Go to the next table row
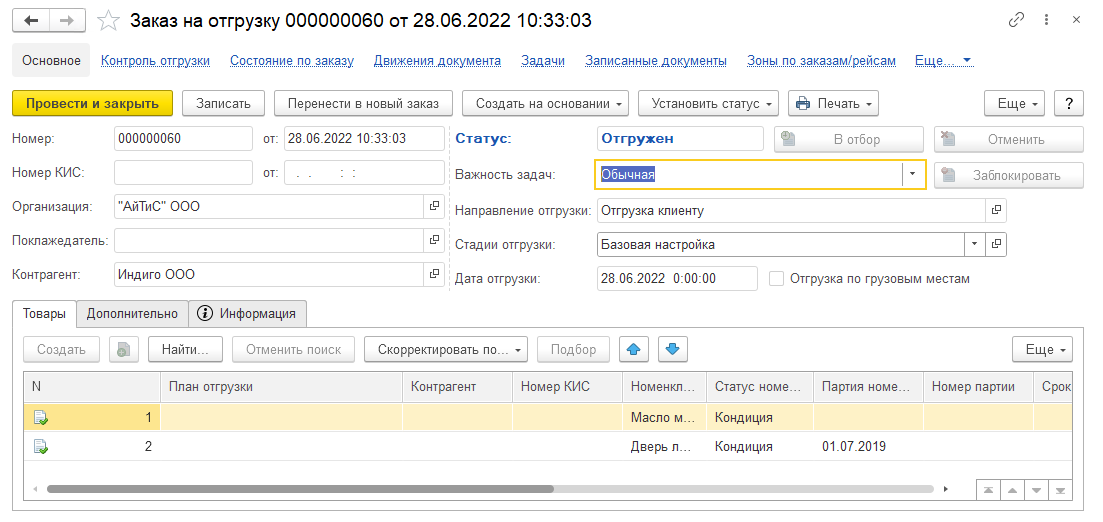Viewport: 1103px width, 522px height. click(x=1037, y=490)
